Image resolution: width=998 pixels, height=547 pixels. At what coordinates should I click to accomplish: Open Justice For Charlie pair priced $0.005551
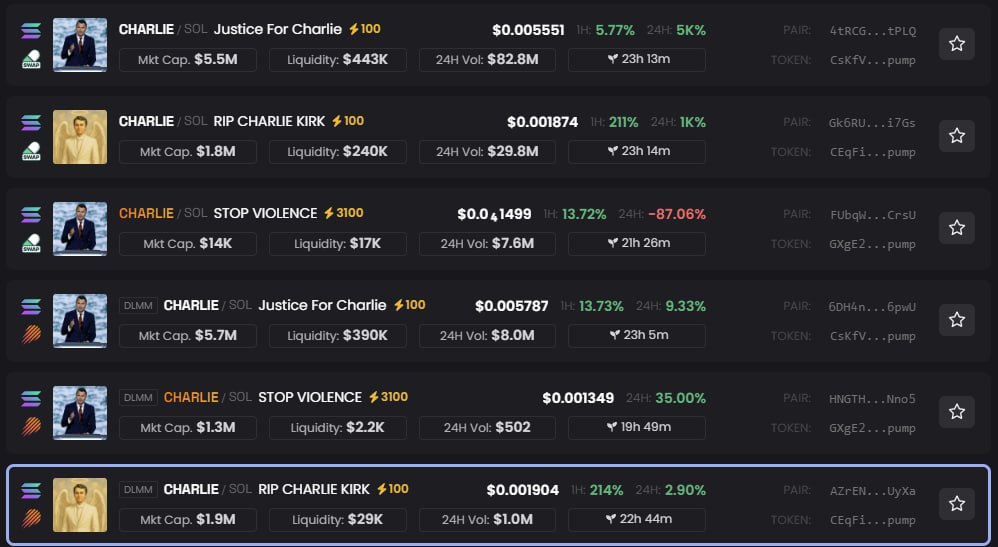277,29
